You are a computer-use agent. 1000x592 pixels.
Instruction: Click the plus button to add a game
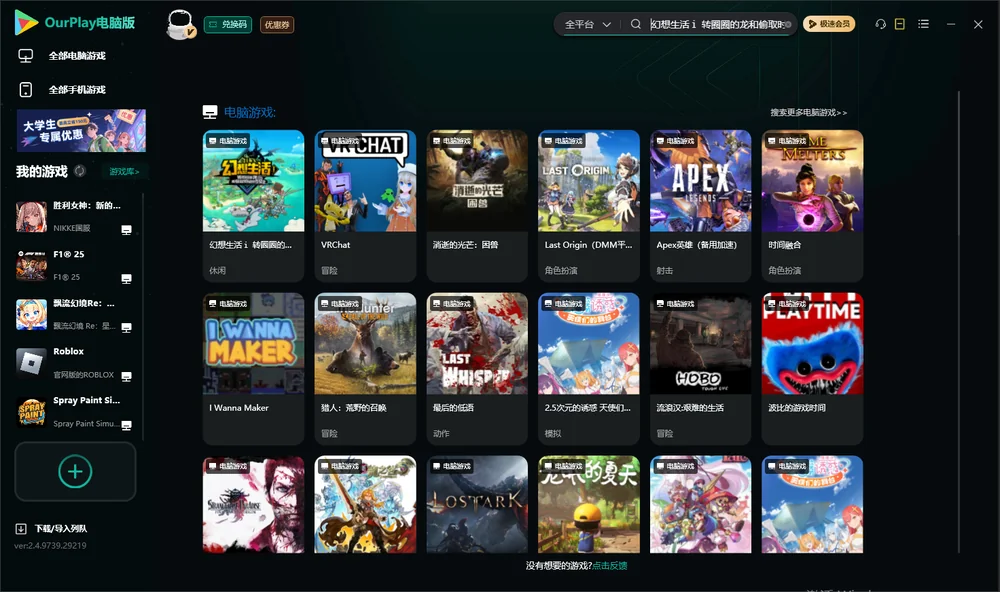(75, 472)
